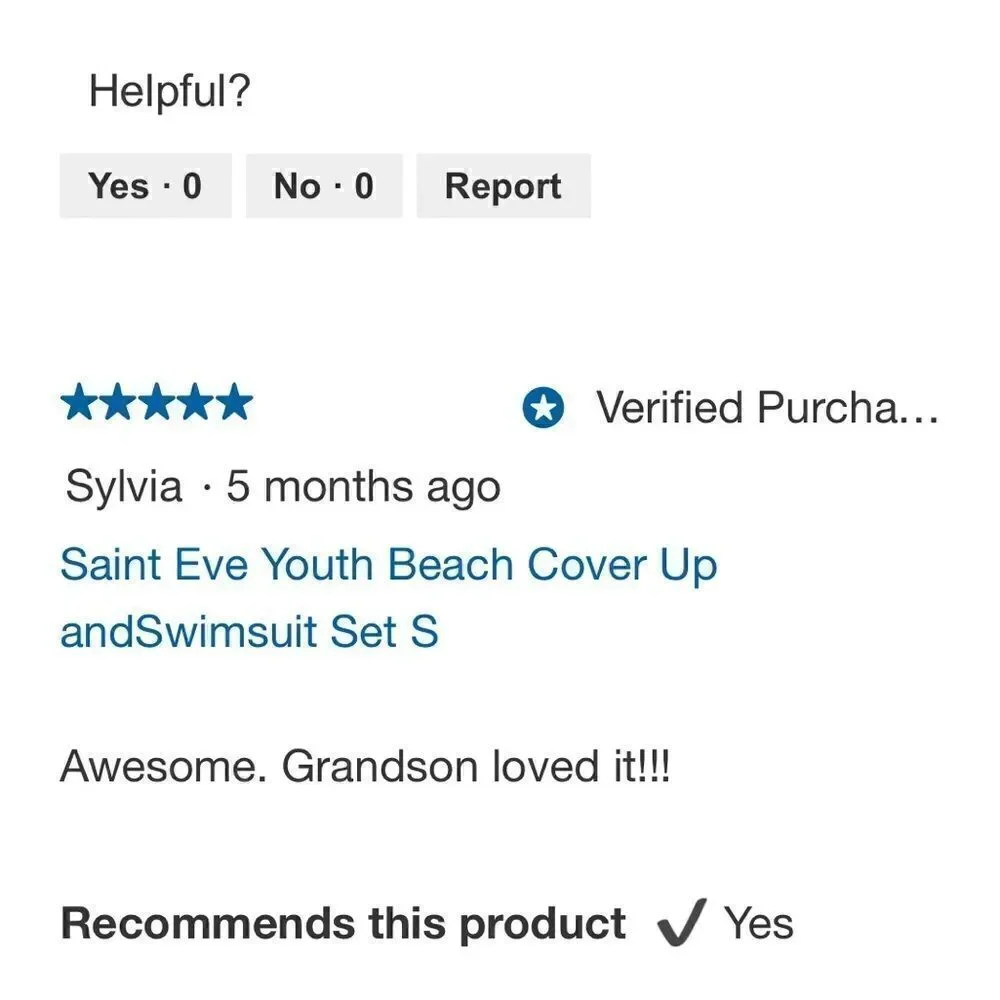Click the circular Verified Purchase badge icon
Screen dimensions: 1000x1000
[543, 408]
